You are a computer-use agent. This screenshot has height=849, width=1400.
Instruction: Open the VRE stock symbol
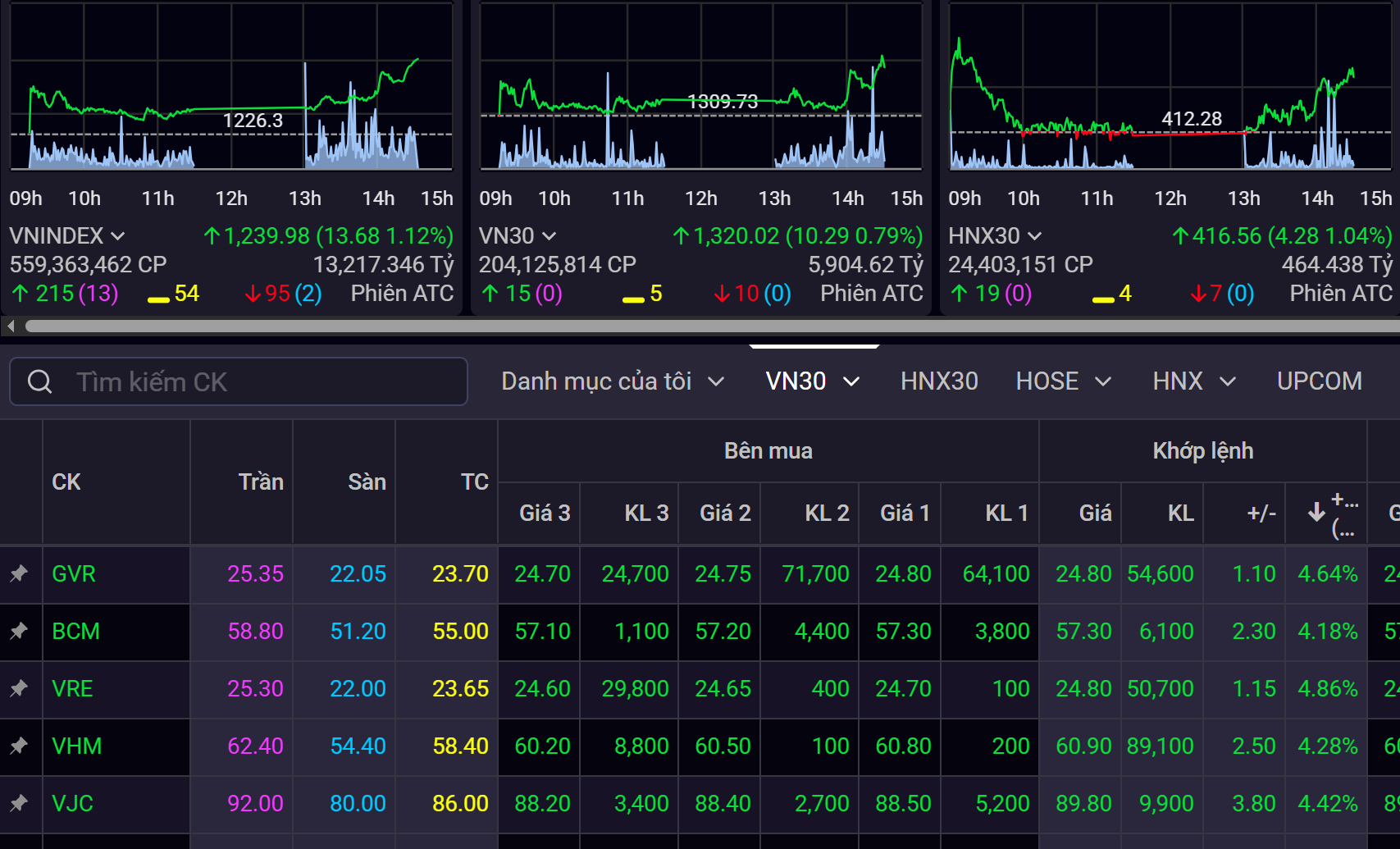tap(72, 688)
